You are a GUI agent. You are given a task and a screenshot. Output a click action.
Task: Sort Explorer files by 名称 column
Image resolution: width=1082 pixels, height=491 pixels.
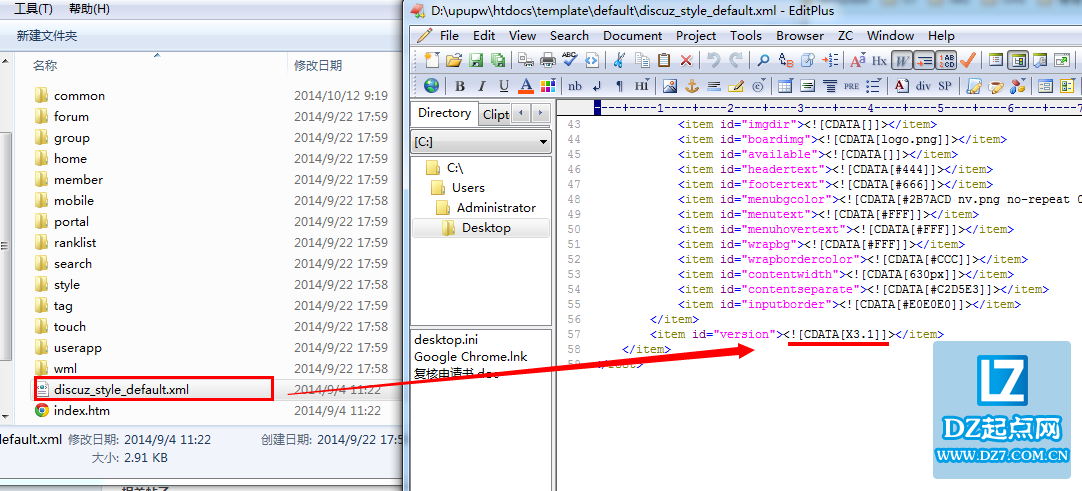coord(45,66)
